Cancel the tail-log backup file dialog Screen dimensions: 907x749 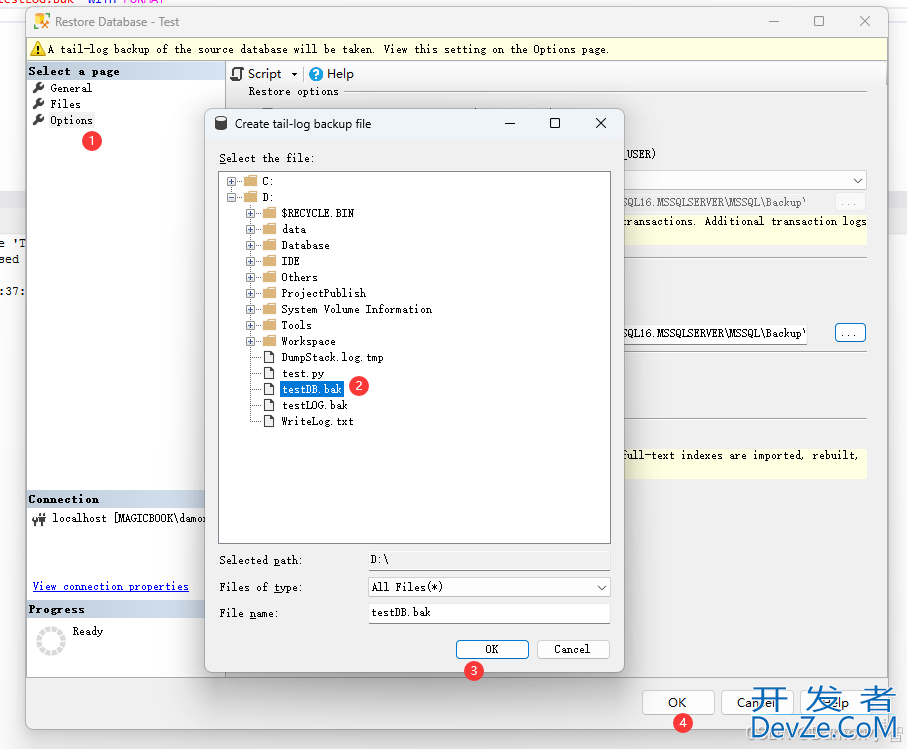click(x=573, y=650)
